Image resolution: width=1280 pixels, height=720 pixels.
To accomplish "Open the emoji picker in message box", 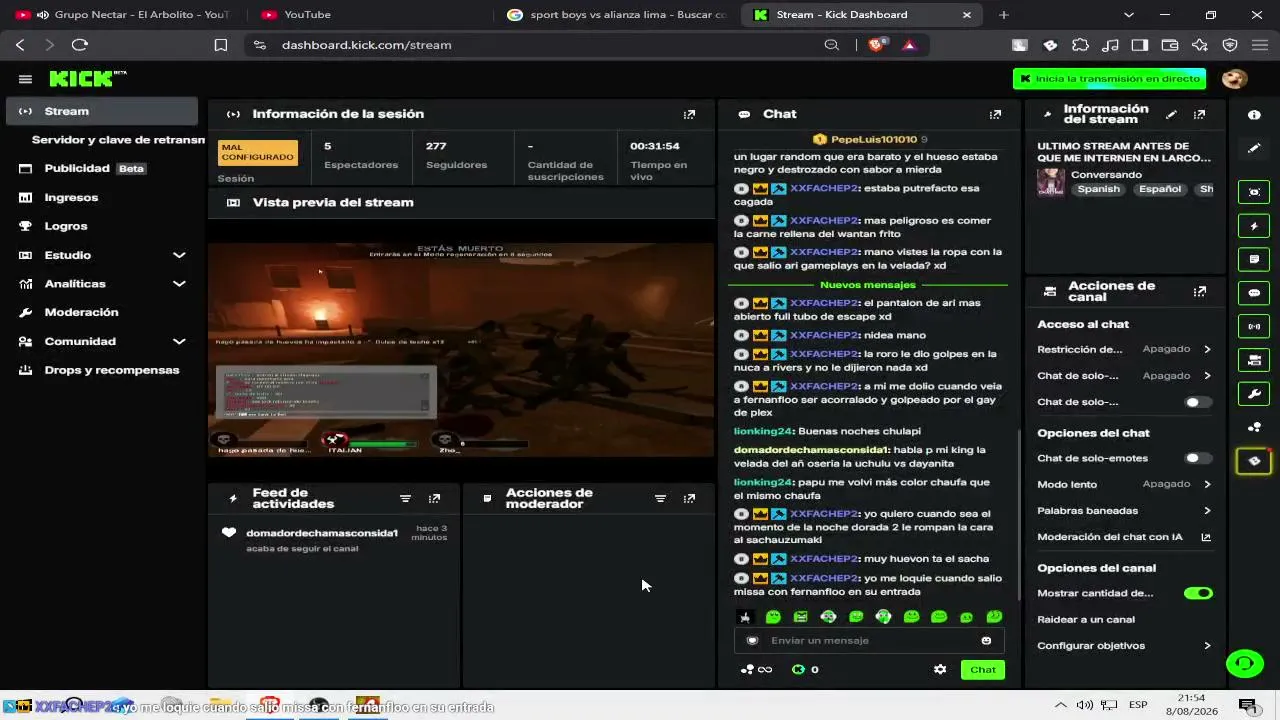I will point(986,640).
